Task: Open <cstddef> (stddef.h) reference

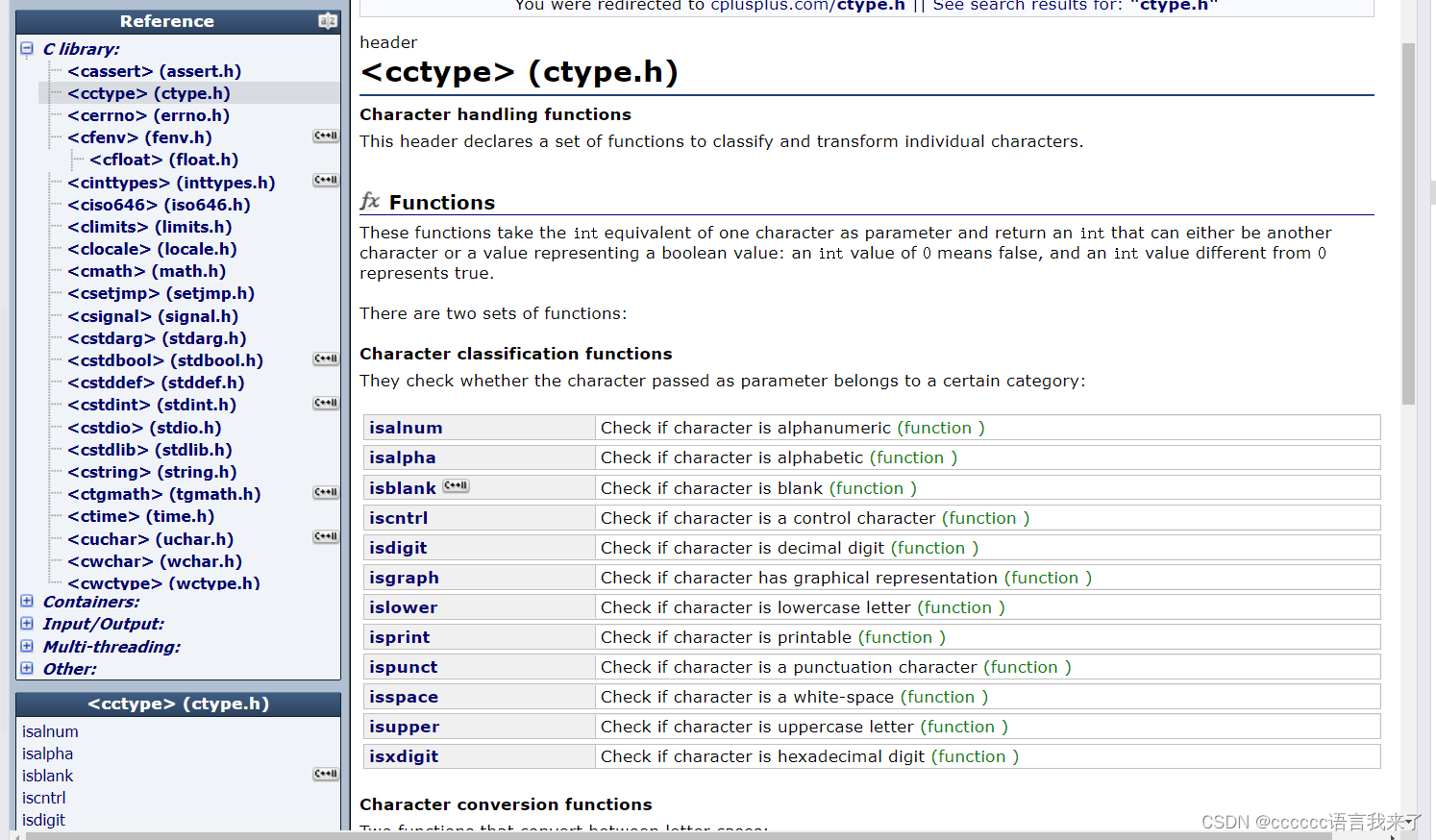Action: (157, 383)
